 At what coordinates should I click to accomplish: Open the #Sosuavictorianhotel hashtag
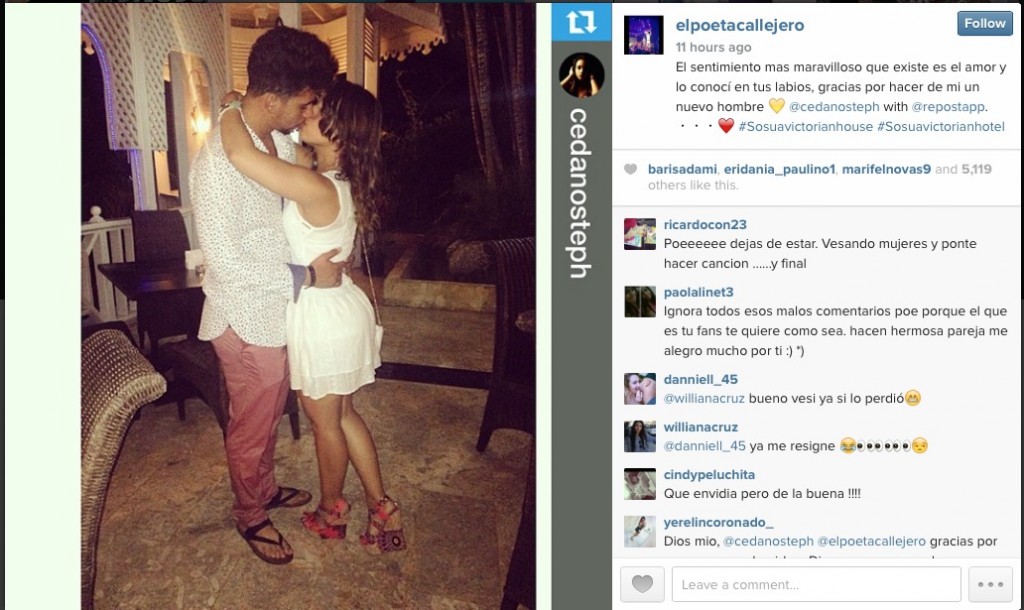point(940,127)
